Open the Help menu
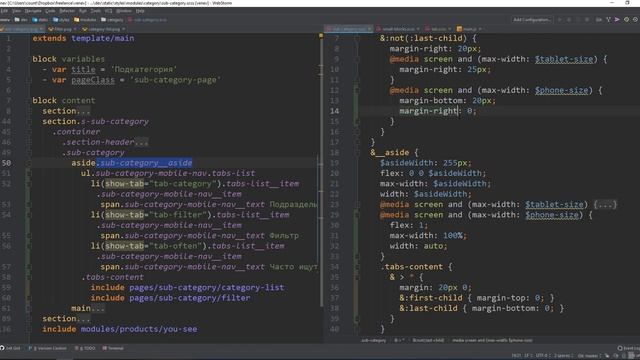The height and width of the screenshot is (360, 640). pos(140,11)
